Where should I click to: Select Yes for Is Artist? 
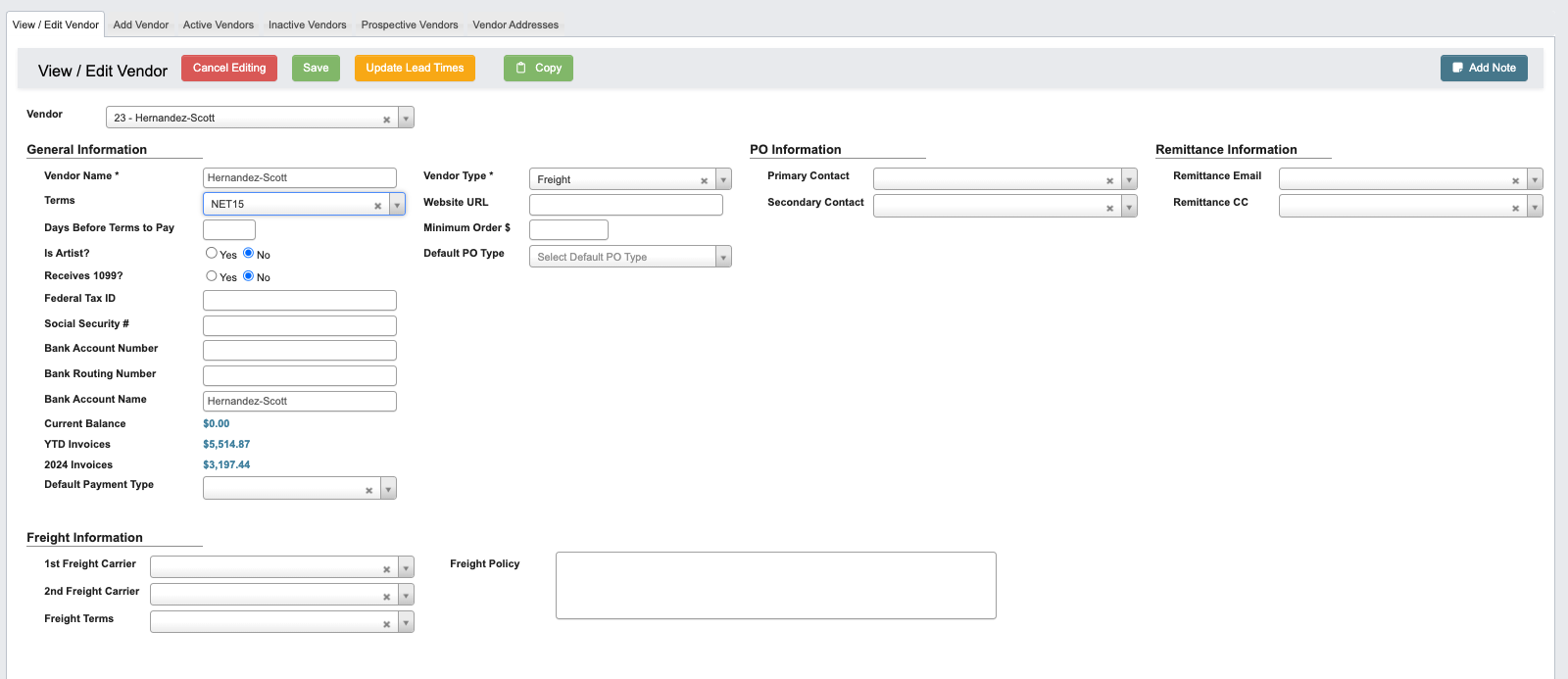point(211,253)
